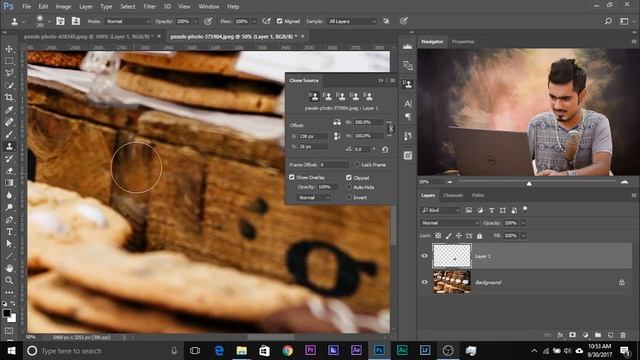Open the Paragraph panel icon
Image resolution: width=640 pixels, height=360 pixels.
click(x=407, y=117)
